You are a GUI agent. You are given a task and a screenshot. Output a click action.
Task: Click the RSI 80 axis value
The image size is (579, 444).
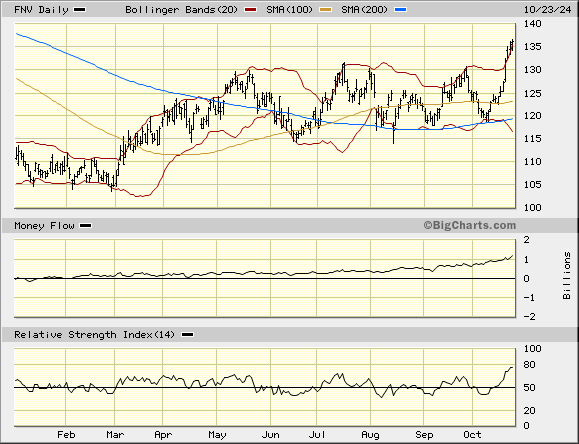click(530, 365)
